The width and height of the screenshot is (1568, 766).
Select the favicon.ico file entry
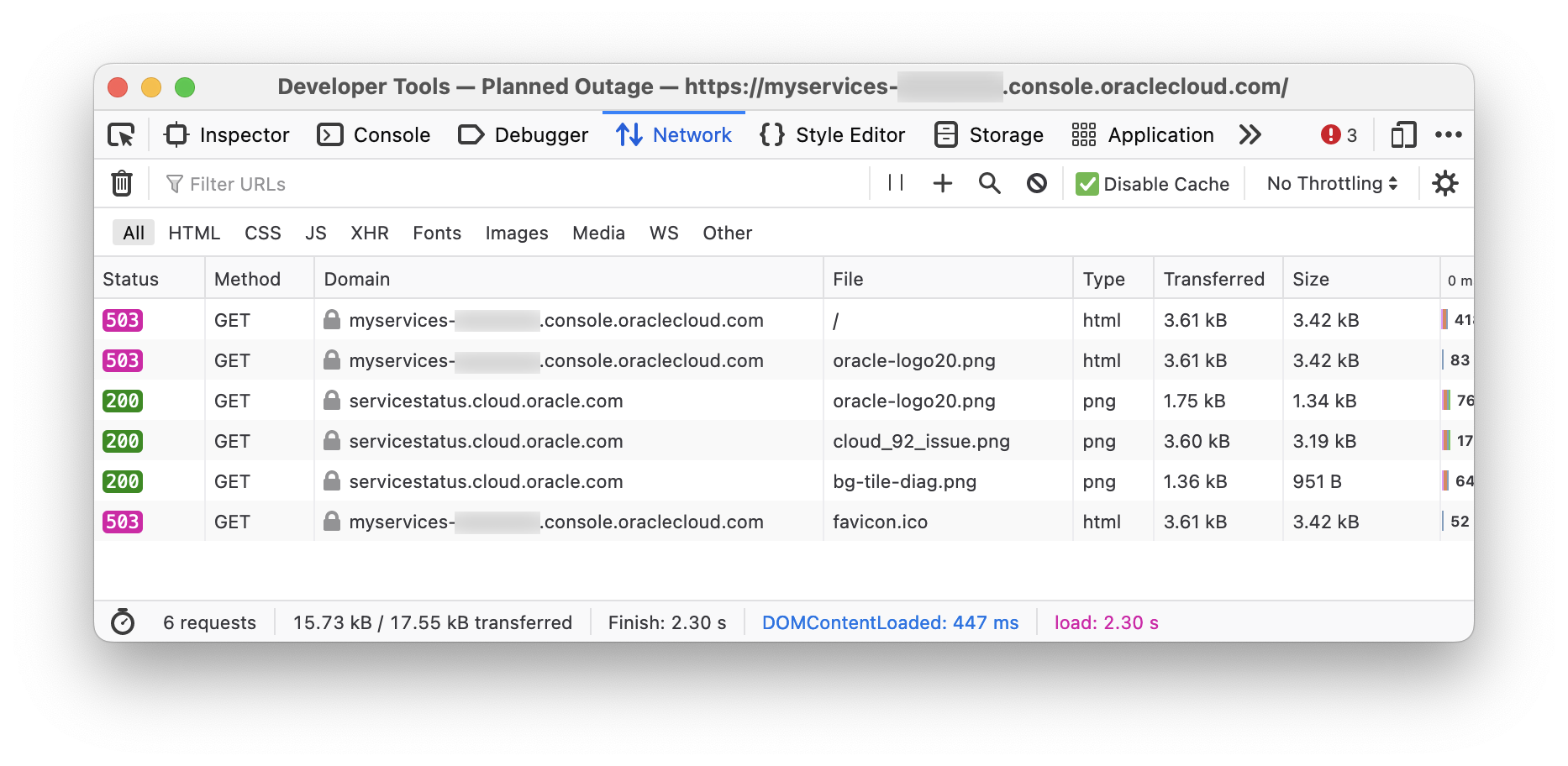tap(881, 522)
